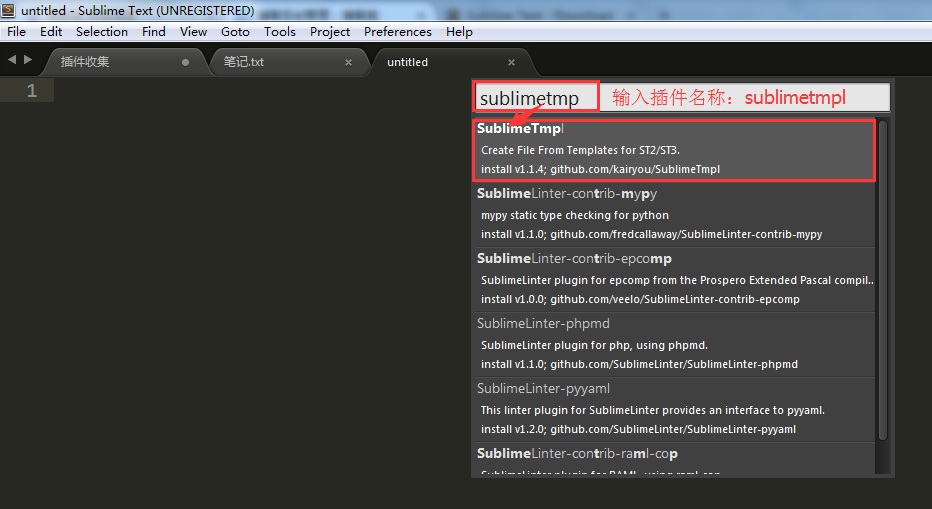This screenshot has width=932, height=509.
Task: Click line number 1 in gutter
Action: click(x=32, y=91)
